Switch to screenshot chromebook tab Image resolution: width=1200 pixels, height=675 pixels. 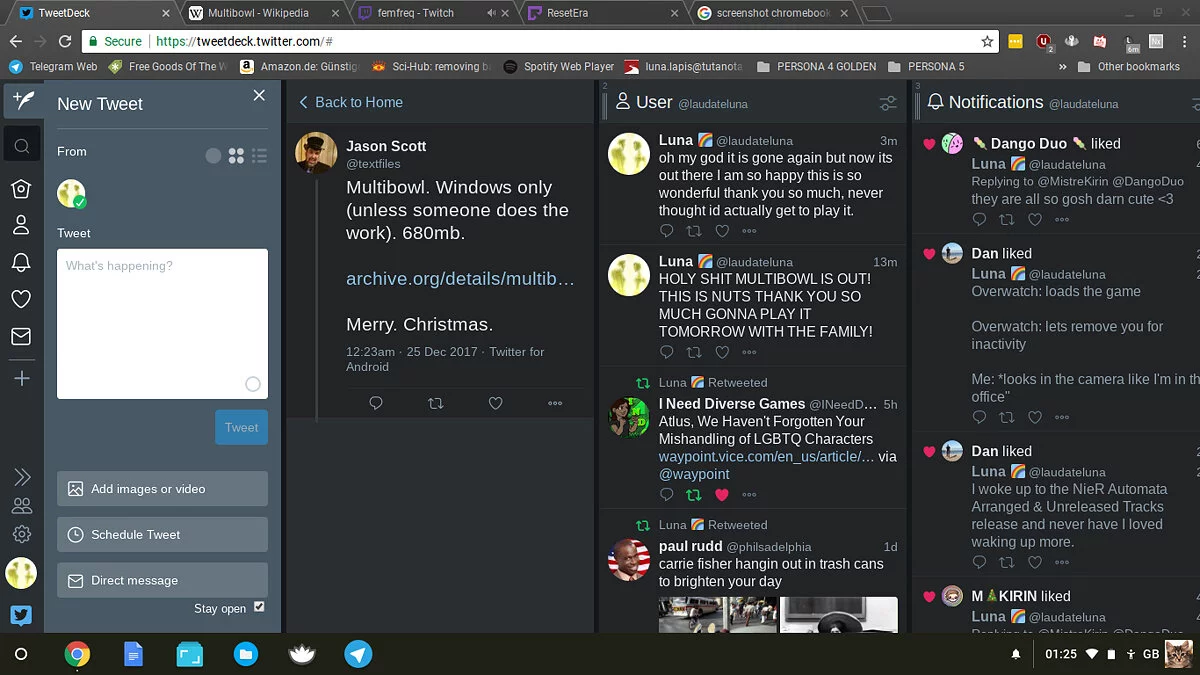point(770,13)
